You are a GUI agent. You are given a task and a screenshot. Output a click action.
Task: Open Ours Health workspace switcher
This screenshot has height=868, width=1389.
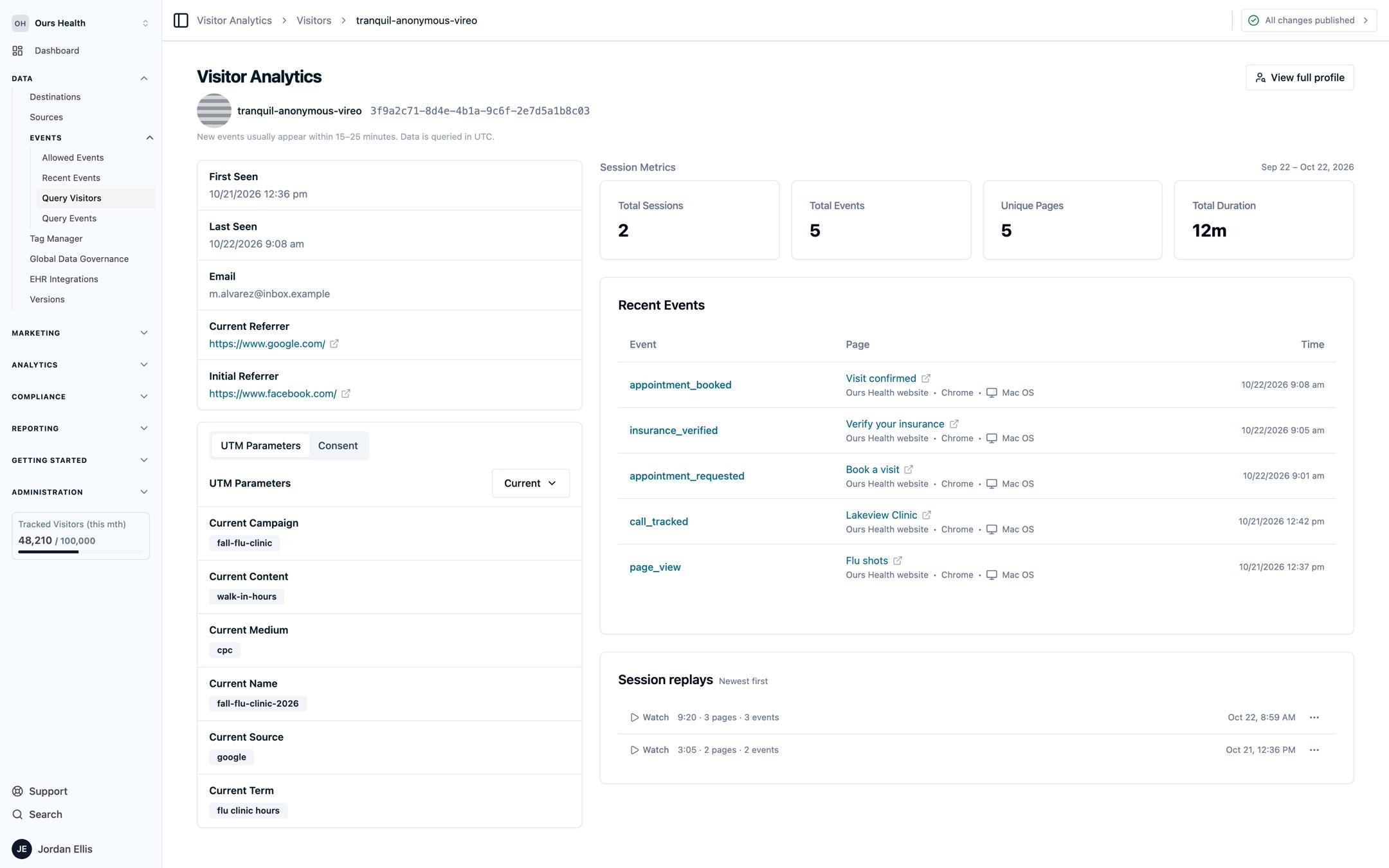point(80,23)
